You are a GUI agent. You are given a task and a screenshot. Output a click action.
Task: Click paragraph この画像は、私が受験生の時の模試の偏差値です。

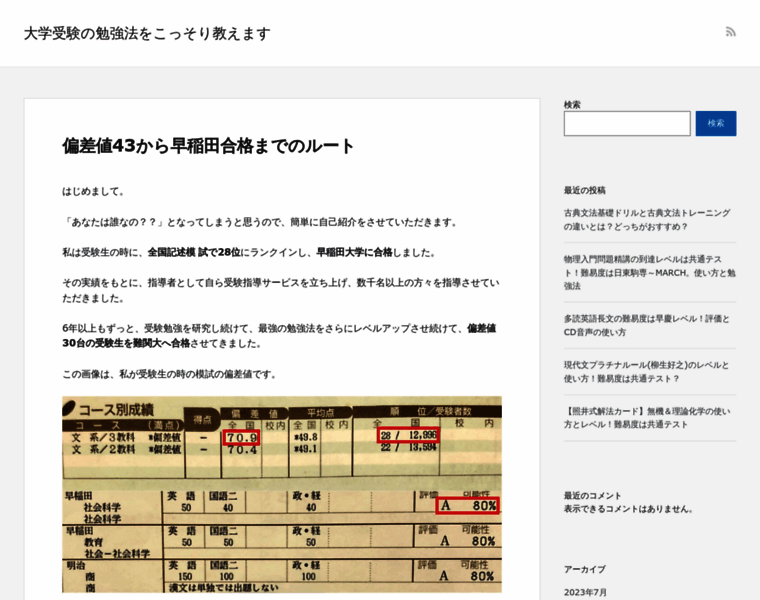(170, 374)
